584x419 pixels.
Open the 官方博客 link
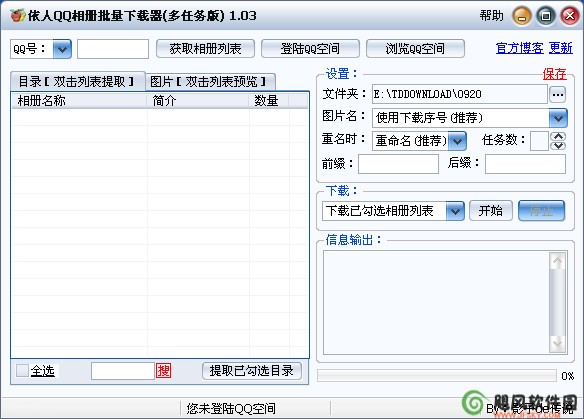tap(519, 48)
